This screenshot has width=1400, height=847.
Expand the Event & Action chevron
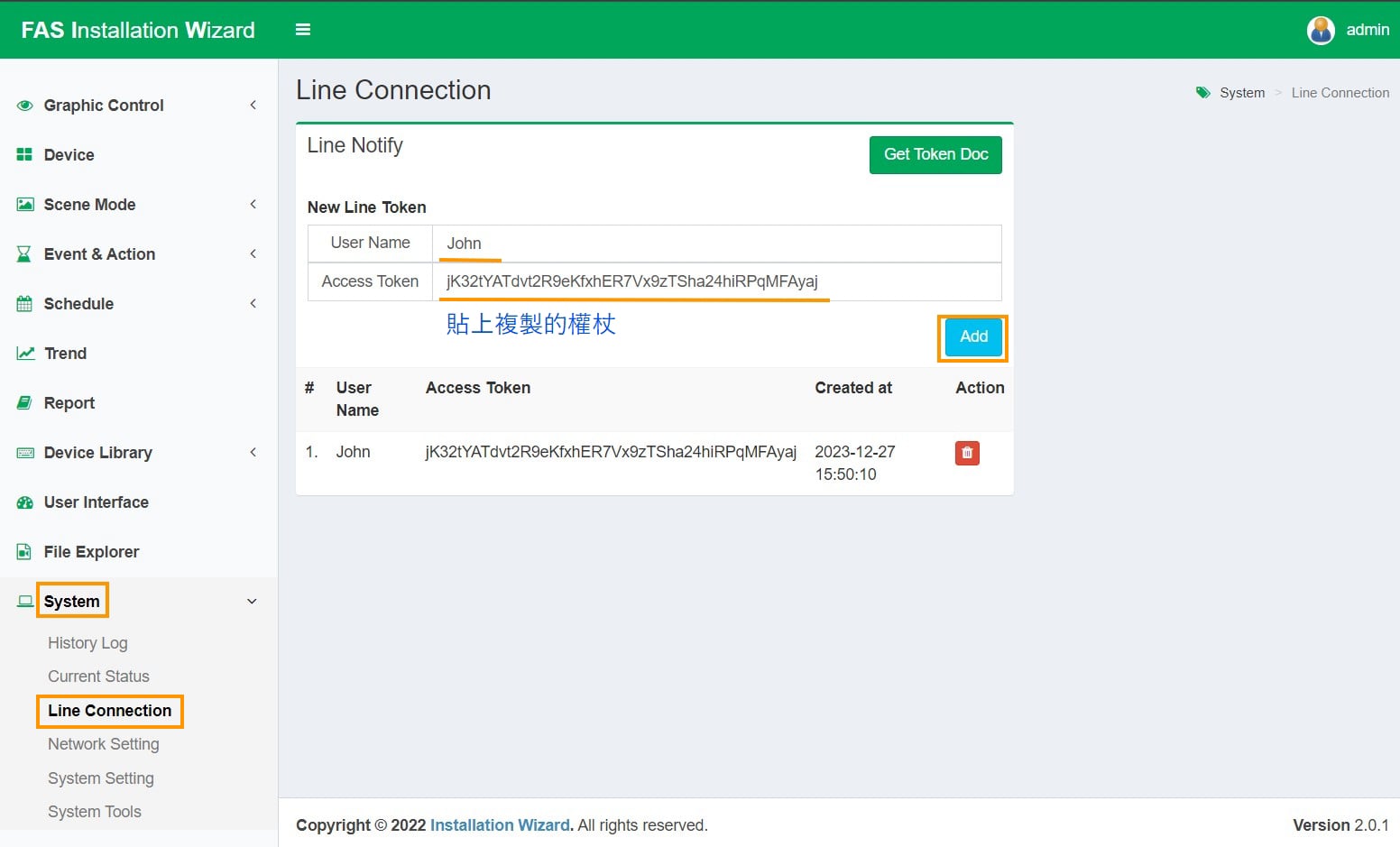point(253,254)
